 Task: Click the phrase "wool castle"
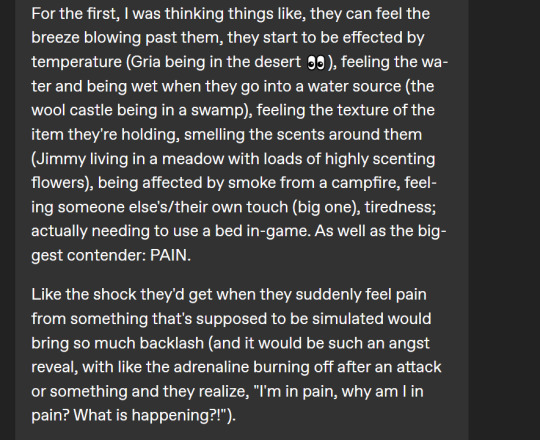click(x=72, y=111)
